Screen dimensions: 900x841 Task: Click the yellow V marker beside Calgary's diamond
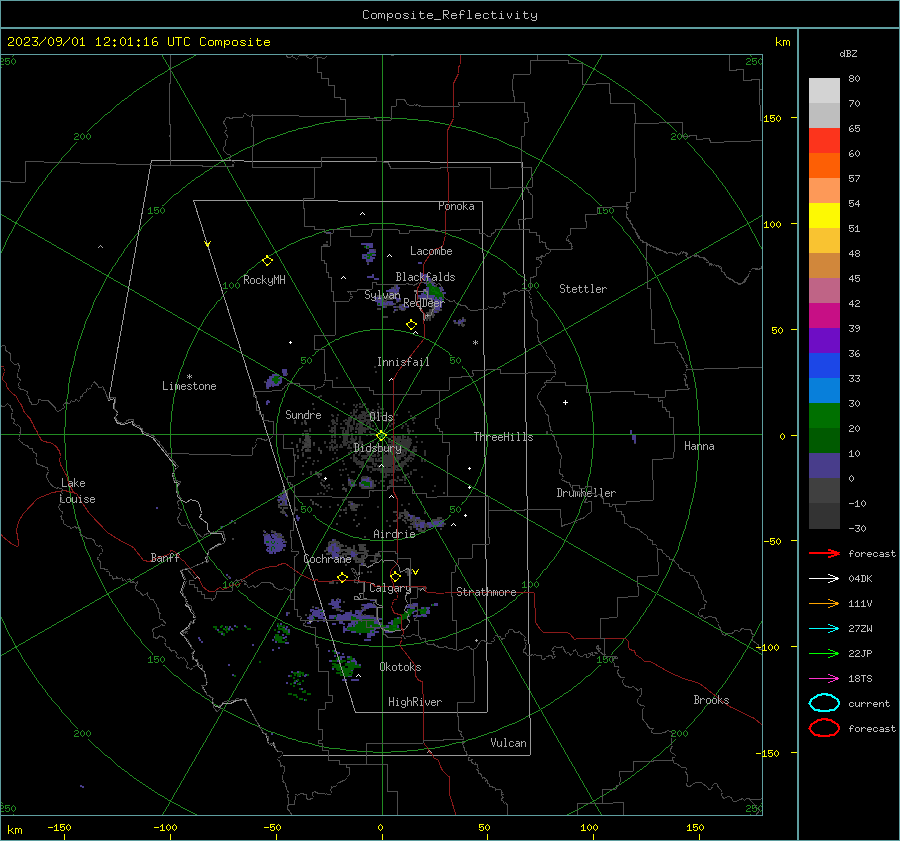coord(415,572)
